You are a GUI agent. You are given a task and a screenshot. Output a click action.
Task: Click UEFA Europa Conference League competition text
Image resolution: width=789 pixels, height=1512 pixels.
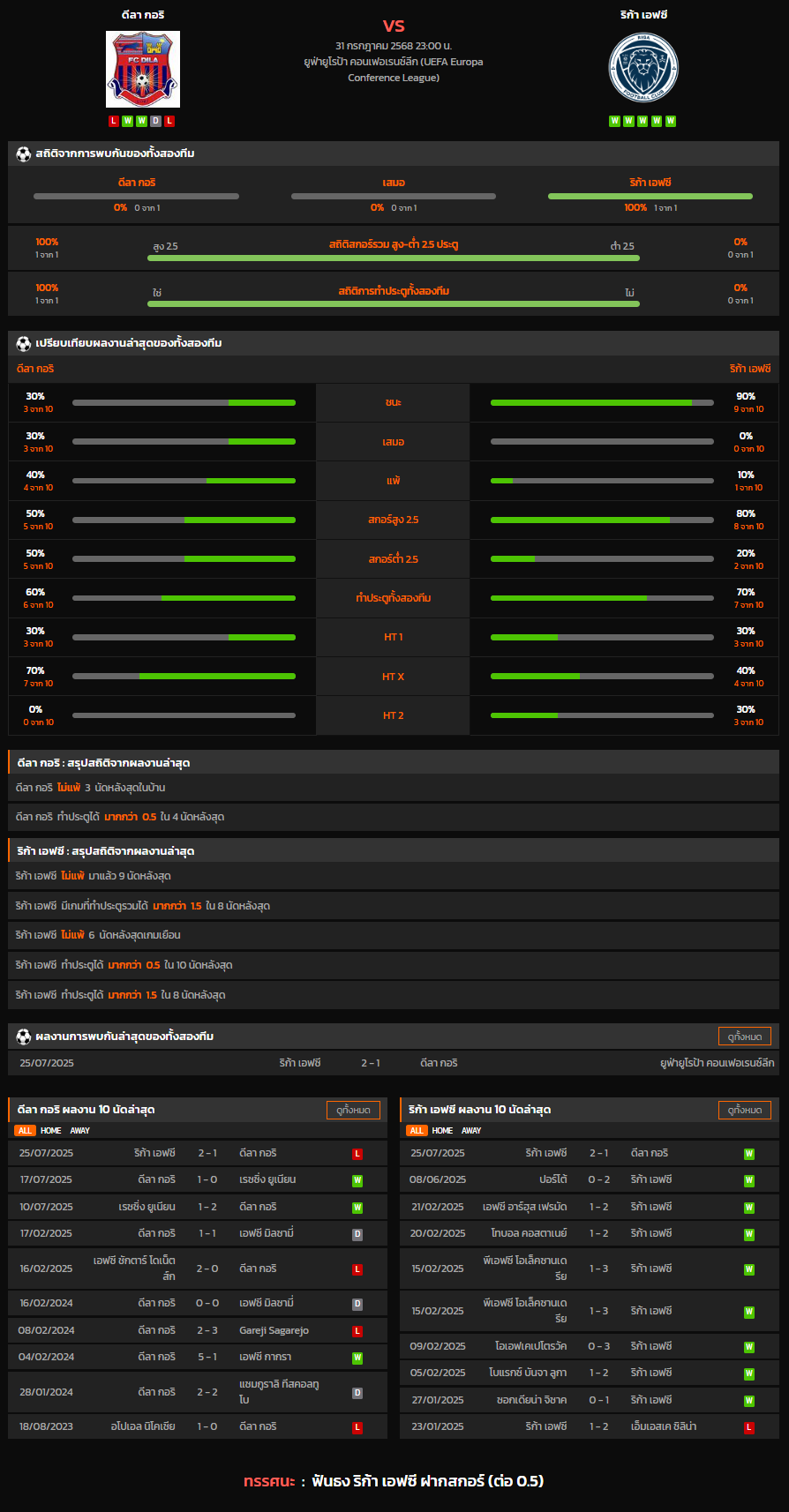(x=394, y=70)
